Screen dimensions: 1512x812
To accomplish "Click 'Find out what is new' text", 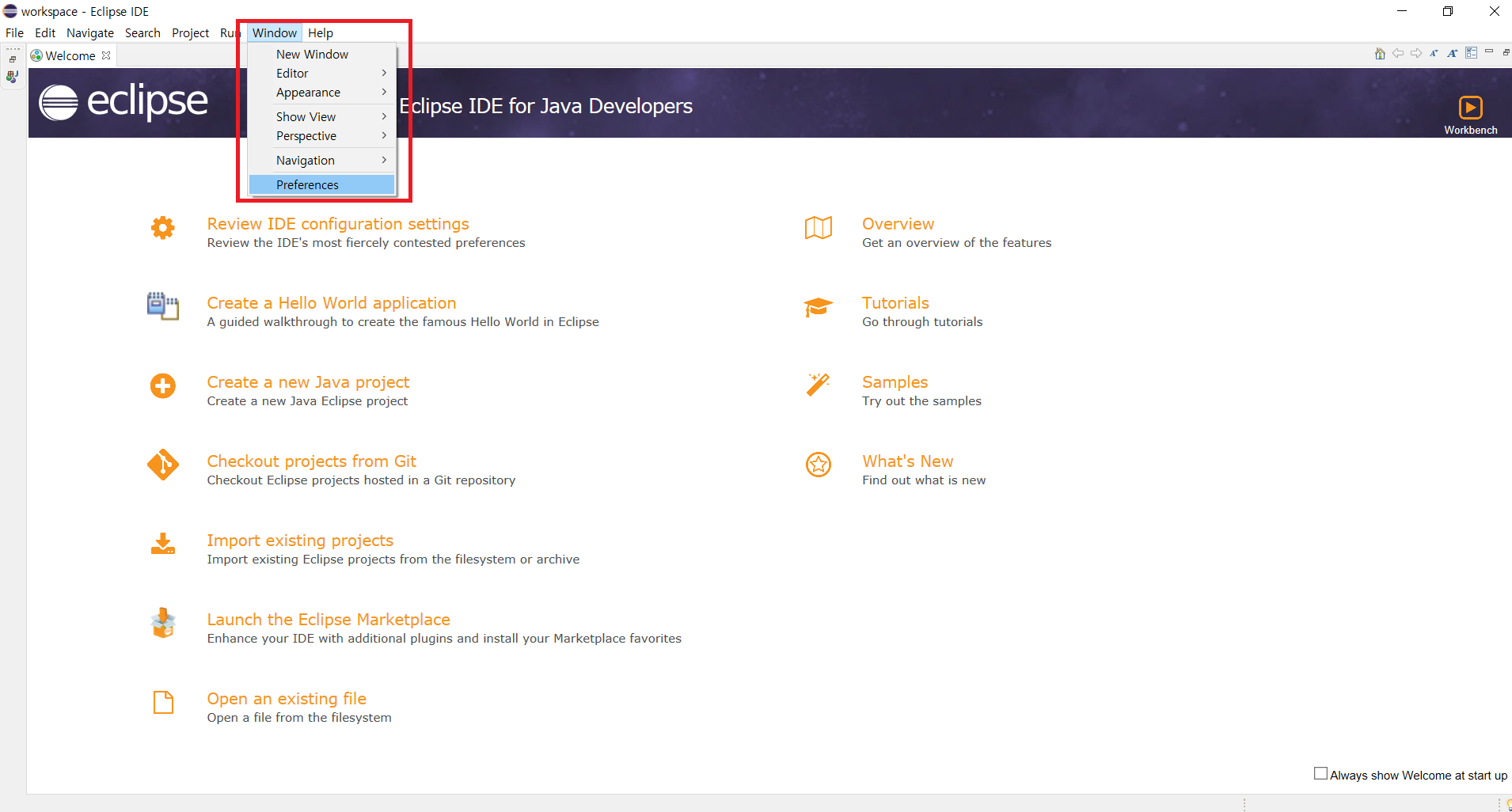I will pos(924,480).
